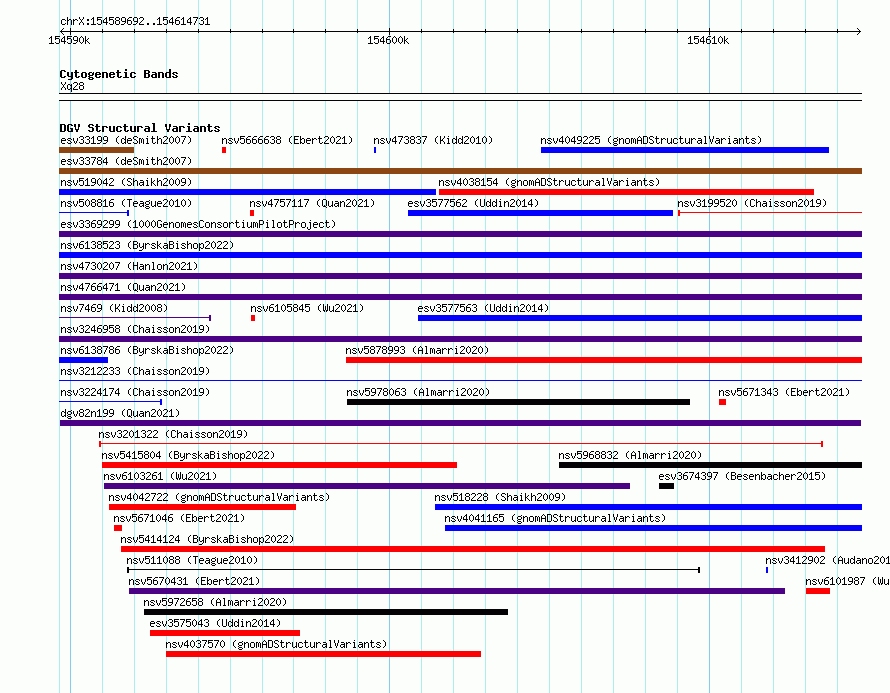Click nsv5968832 (Almarri2020) label
Image resolution: width=890 pixels, height=693 pixels.
(630, 455)
